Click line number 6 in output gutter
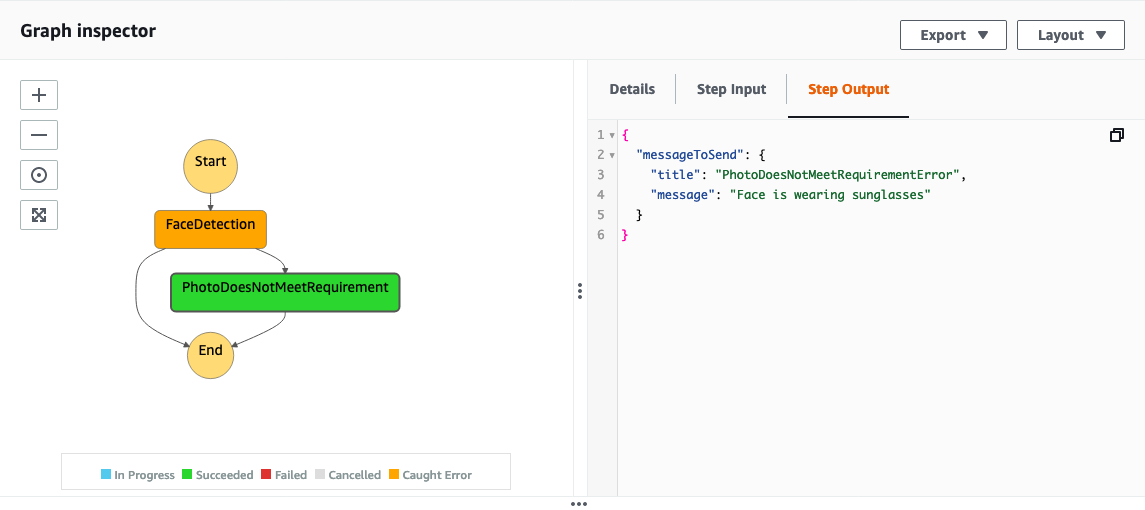The height and width of the screenshot is (510, 1145). 601,235
